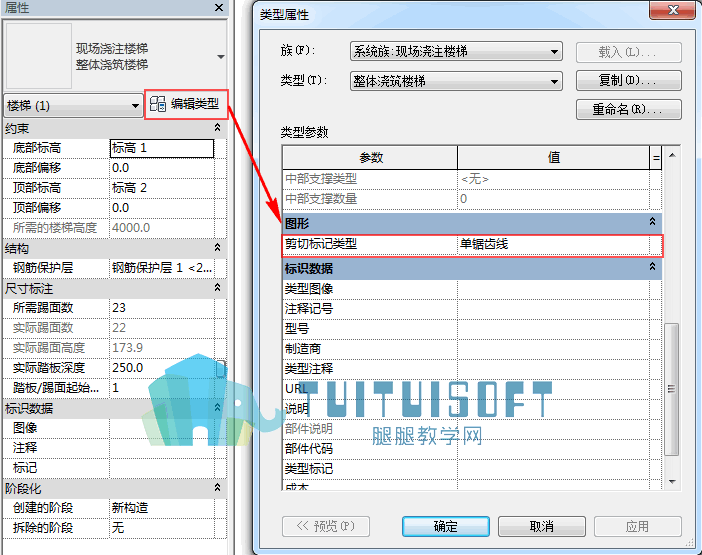
Task: Click the 创建的阶段 value 新构造
Action: coord(162,508)
